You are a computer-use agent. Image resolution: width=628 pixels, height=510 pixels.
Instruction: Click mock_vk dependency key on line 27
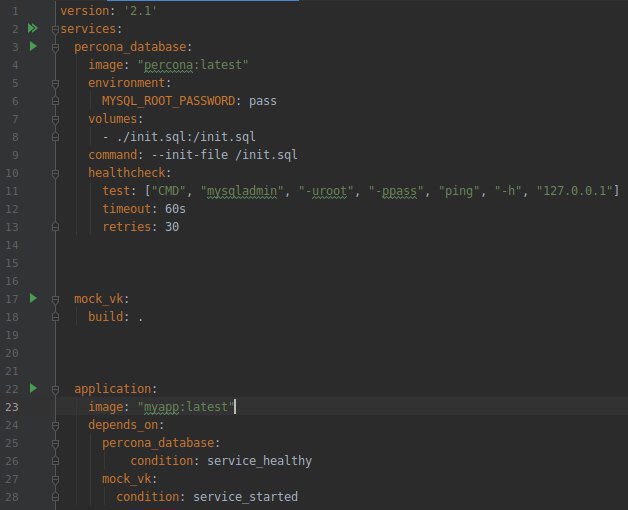click(x=127, y=479)
